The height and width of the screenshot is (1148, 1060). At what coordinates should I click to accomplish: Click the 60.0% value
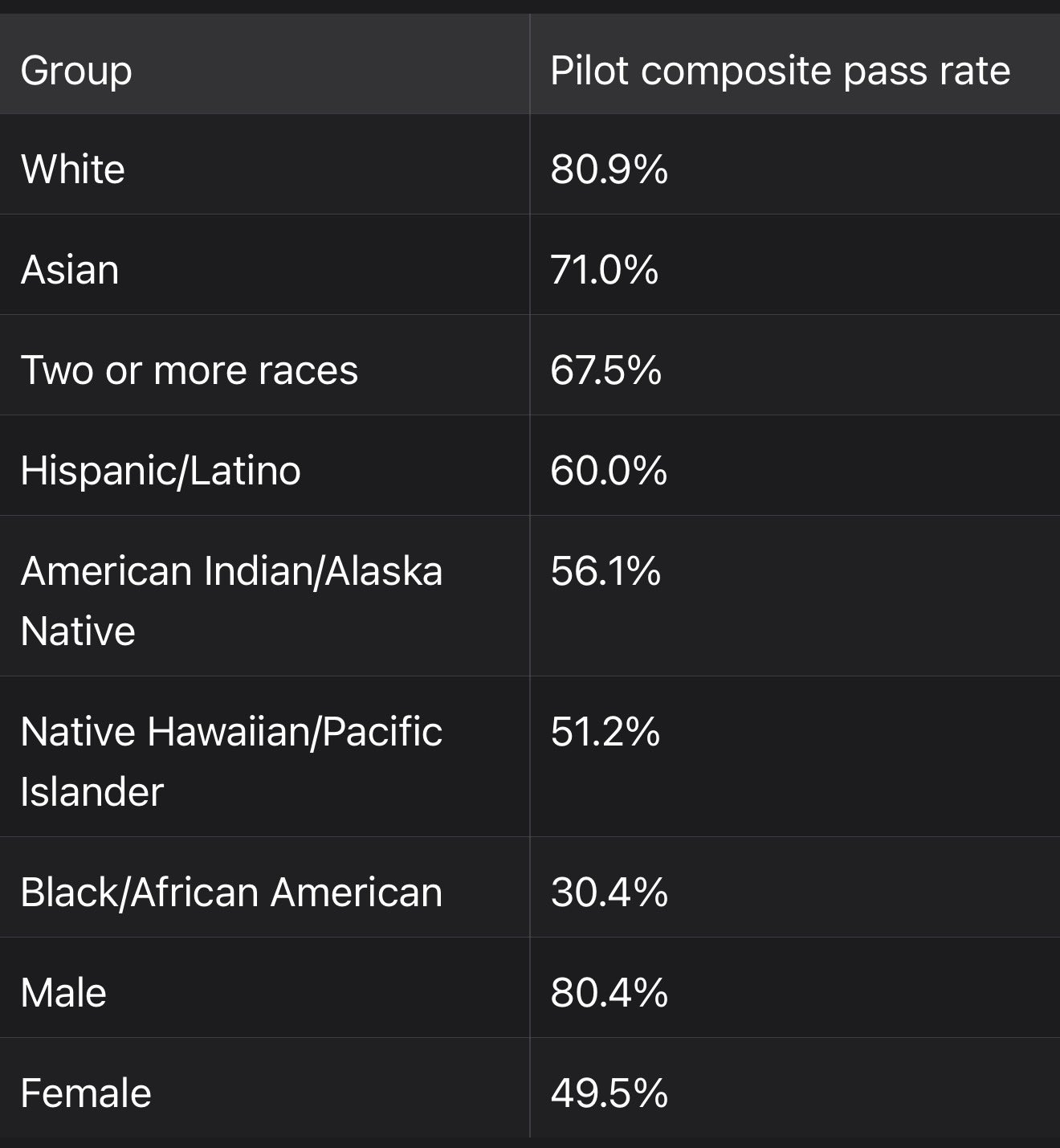click(x=609, y=471)
